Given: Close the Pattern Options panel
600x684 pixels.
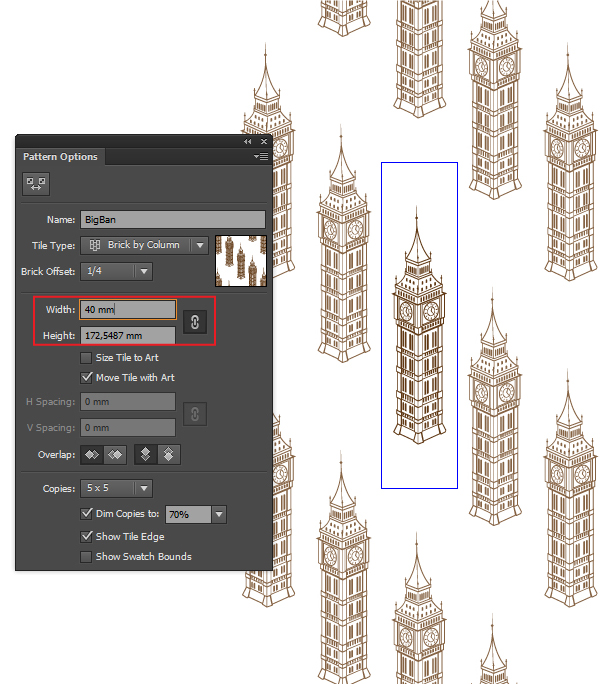Looking at the screenshot, I should coord(264,141).
